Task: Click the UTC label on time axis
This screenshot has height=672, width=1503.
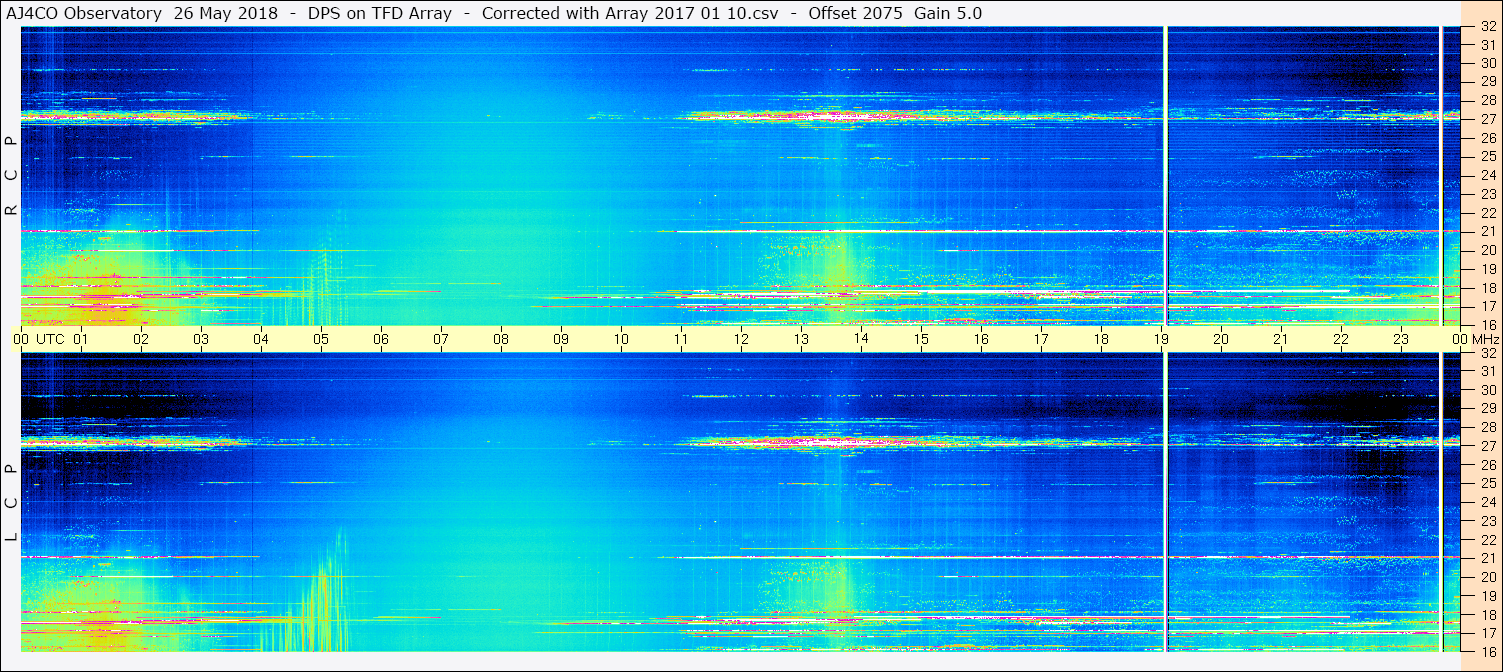Action: coord(50,339)
